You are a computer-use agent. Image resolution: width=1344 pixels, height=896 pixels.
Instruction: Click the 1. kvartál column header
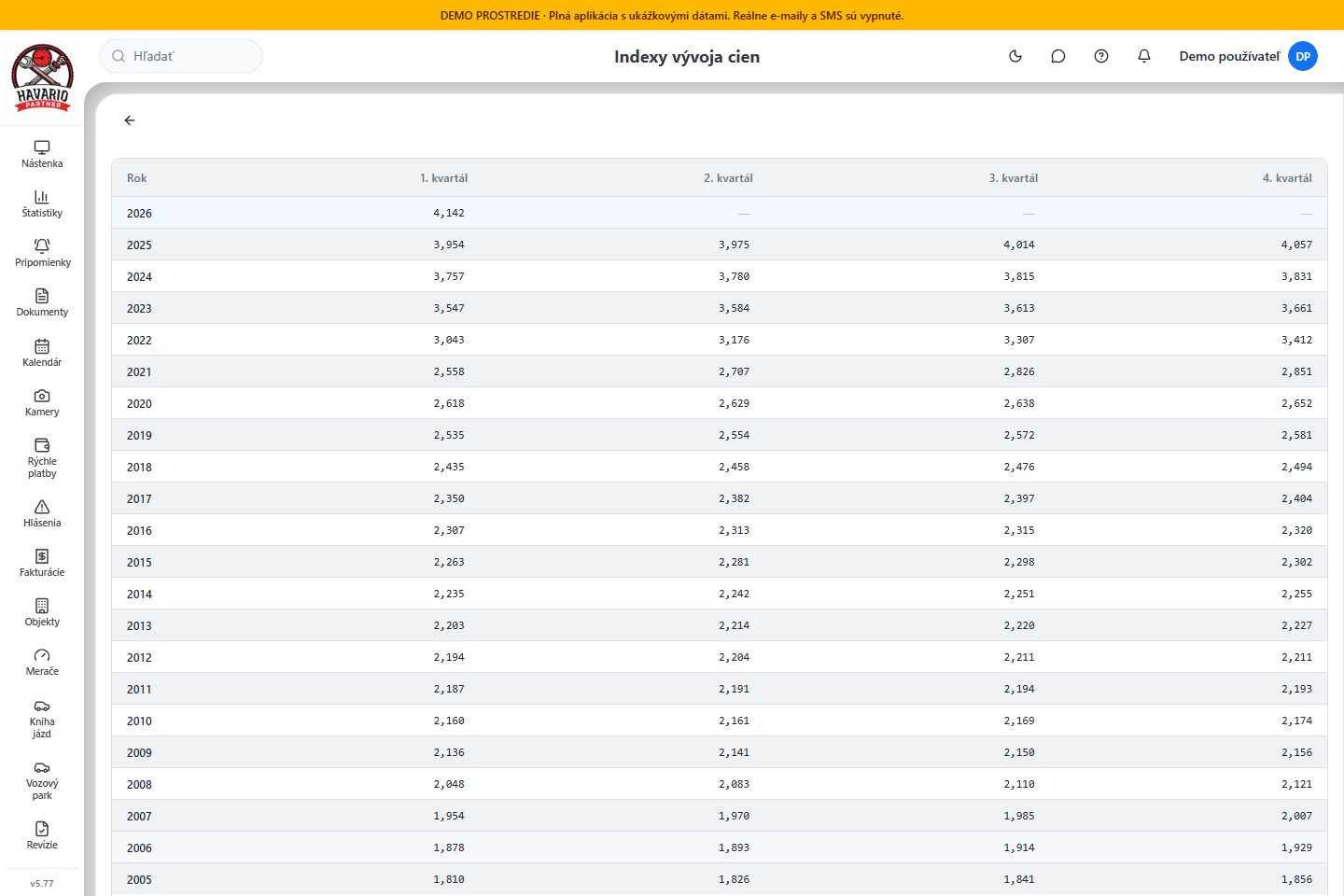click(x=443, y=178)
